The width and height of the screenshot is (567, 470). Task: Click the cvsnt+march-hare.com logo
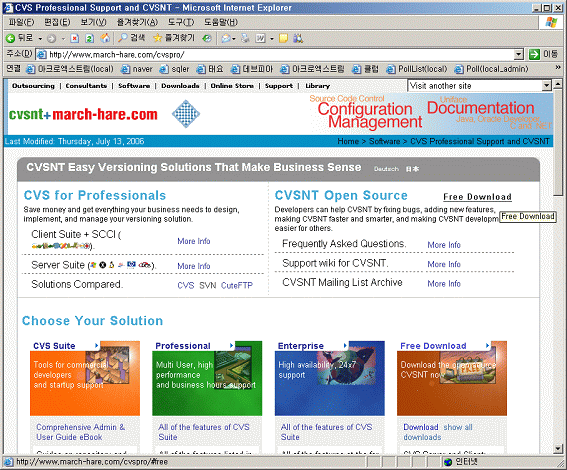pyautogui.click(x=83, y=114)
